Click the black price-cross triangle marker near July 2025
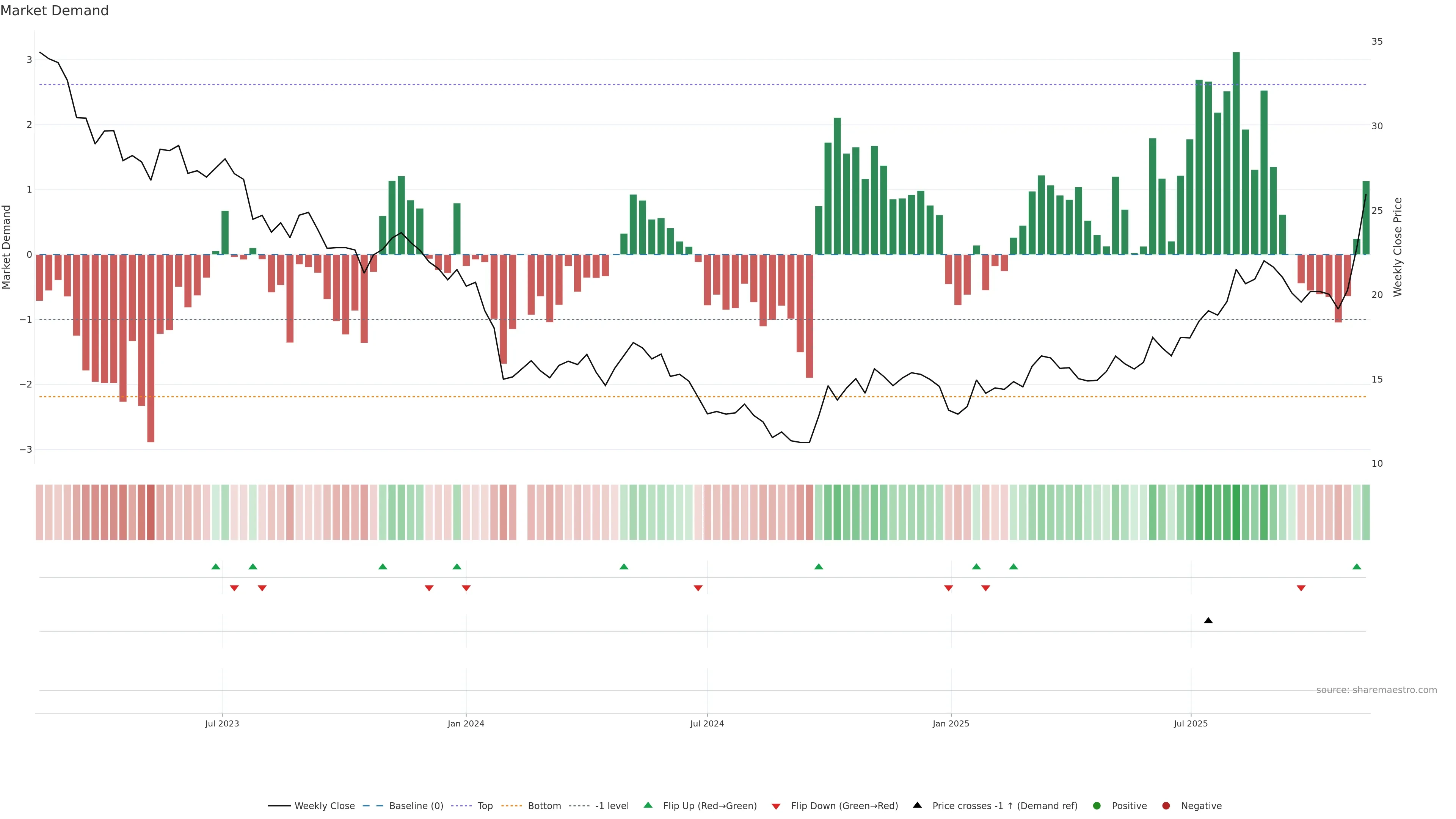The width and height of the screenshot is (1456, 819). 1208,621
